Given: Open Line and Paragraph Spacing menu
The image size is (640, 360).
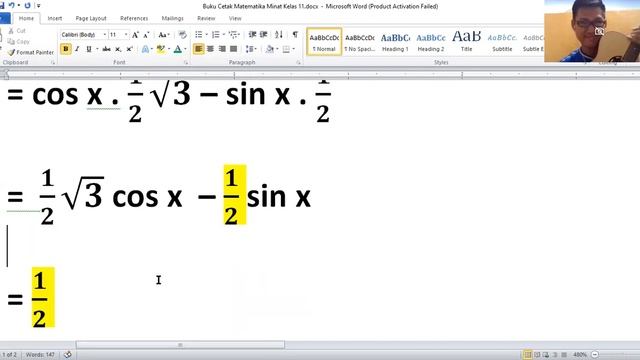Looking at the screenshot, I should 251,49.
